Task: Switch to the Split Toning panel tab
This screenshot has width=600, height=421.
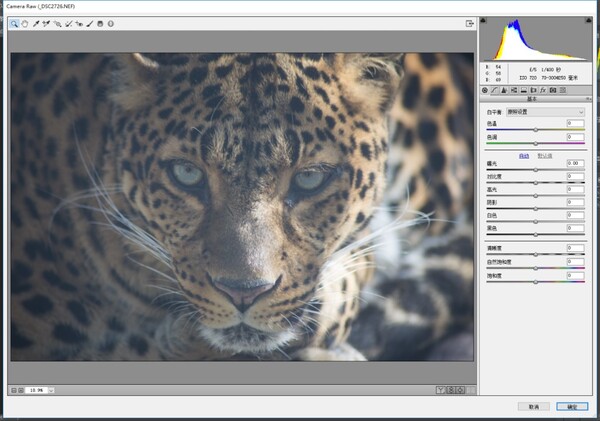Action: [523, 90]
